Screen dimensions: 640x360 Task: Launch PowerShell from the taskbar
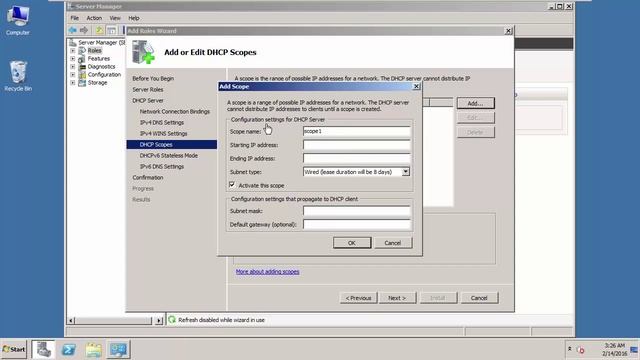[69, 349]
